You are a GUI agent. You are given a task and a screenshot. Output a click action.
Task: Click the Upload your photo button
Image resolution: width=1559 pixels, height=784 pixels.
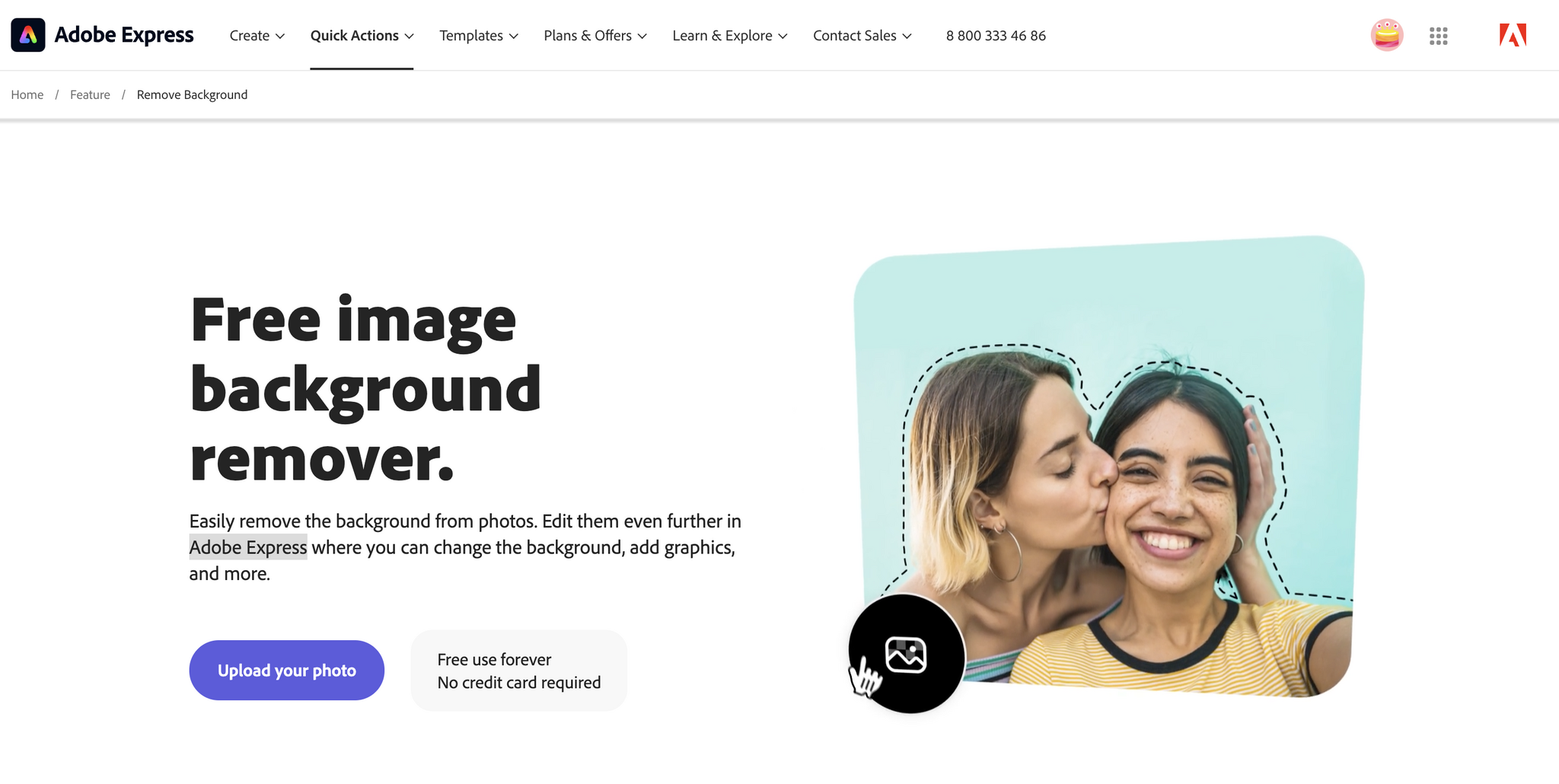click(287, 671)
